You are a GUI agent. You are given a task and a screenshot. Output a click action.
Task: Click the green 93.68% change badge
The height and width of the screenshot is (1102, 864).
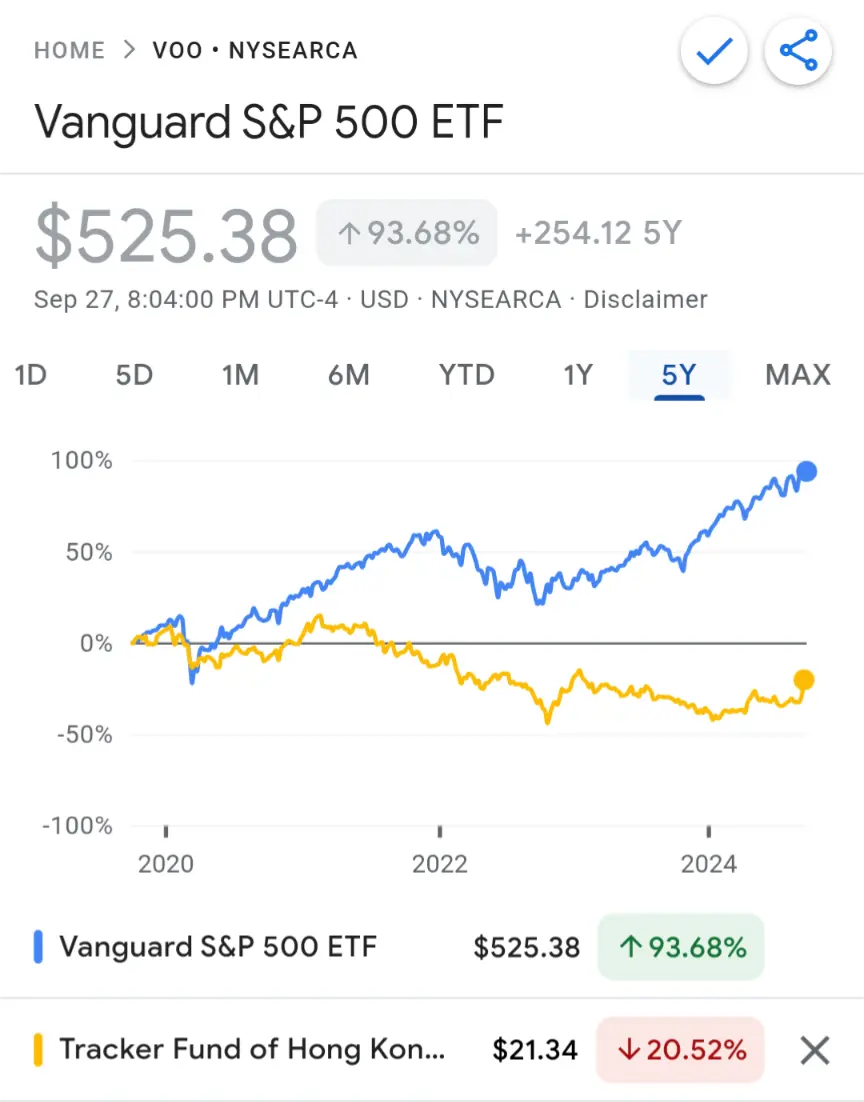[681, 947]
